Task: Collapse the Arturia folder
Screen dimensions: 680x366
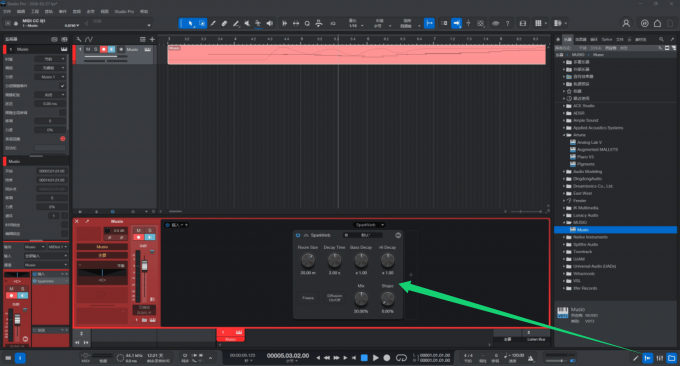Action: (x=564, y=135)
